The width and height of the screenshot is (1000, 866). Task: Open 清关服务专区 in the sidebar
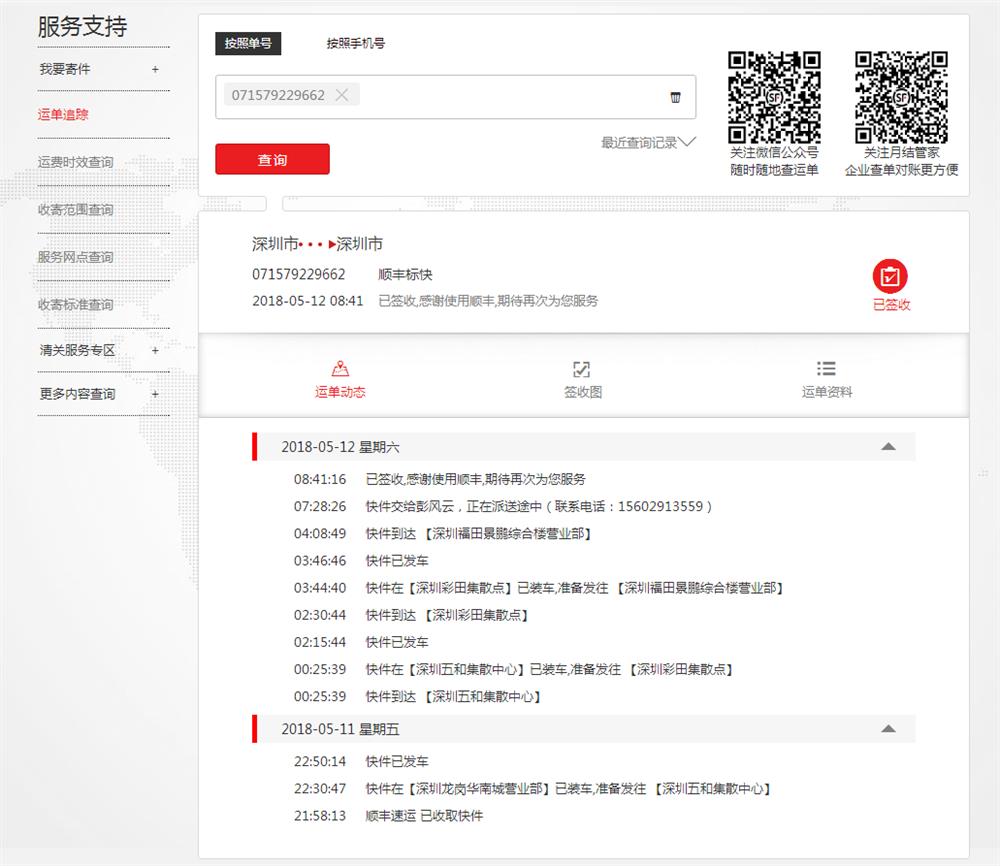(77, 350)
